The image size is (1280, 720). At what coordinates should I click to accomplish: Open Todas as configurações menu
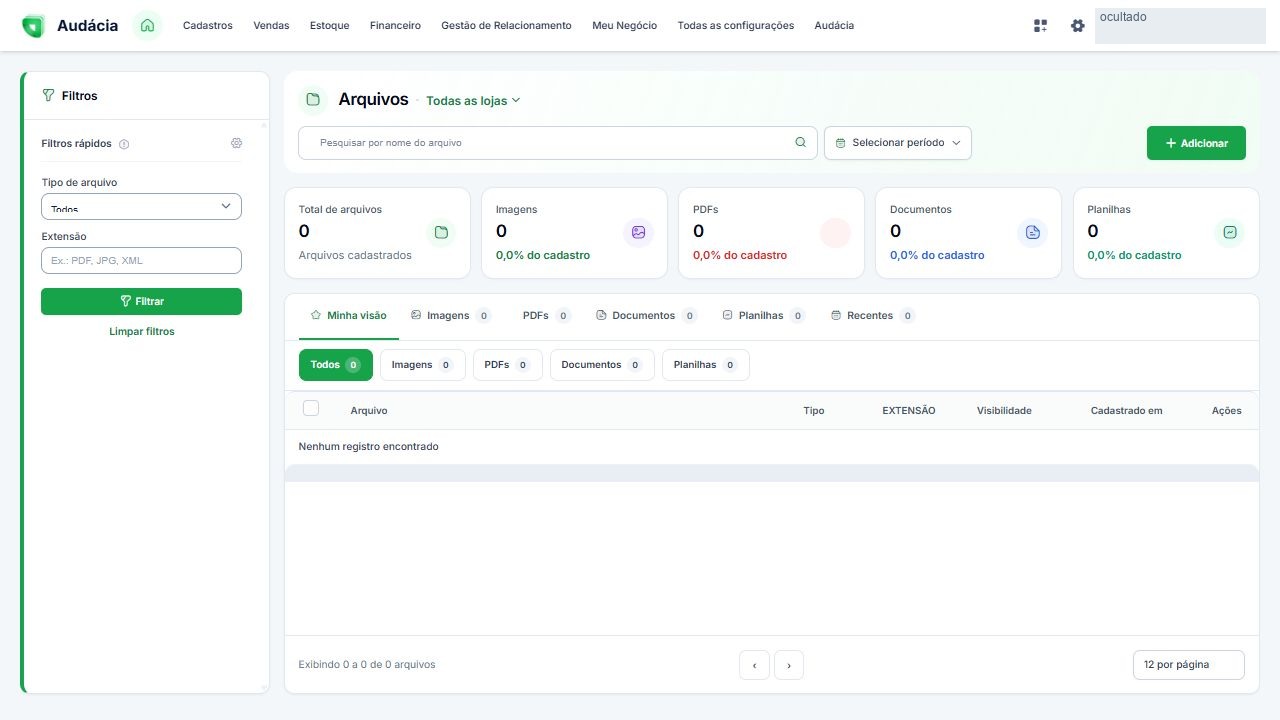pyautogui.click(x=735, y=26)
